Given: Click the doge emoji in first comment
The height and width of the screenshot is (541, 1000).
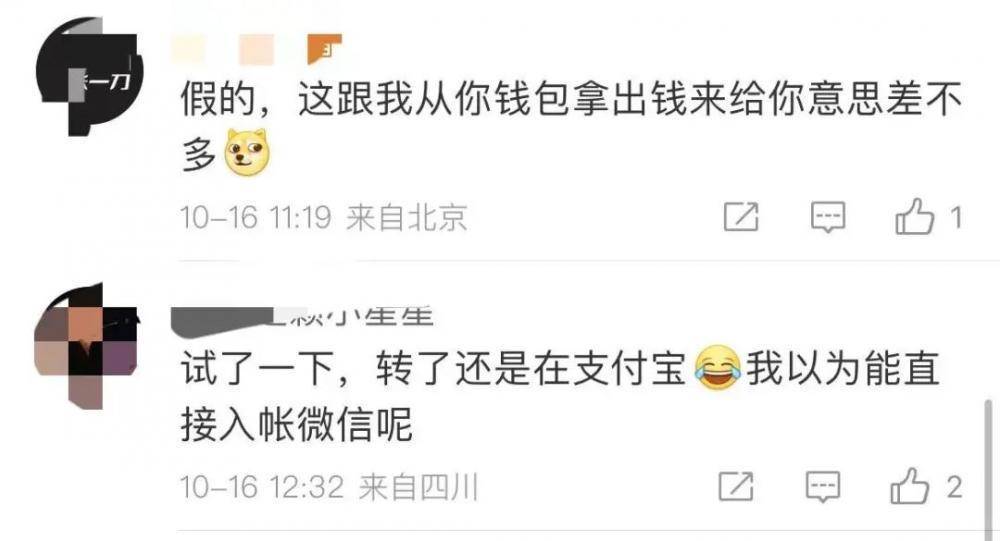Looking at the screenshot, I should 247,152.
